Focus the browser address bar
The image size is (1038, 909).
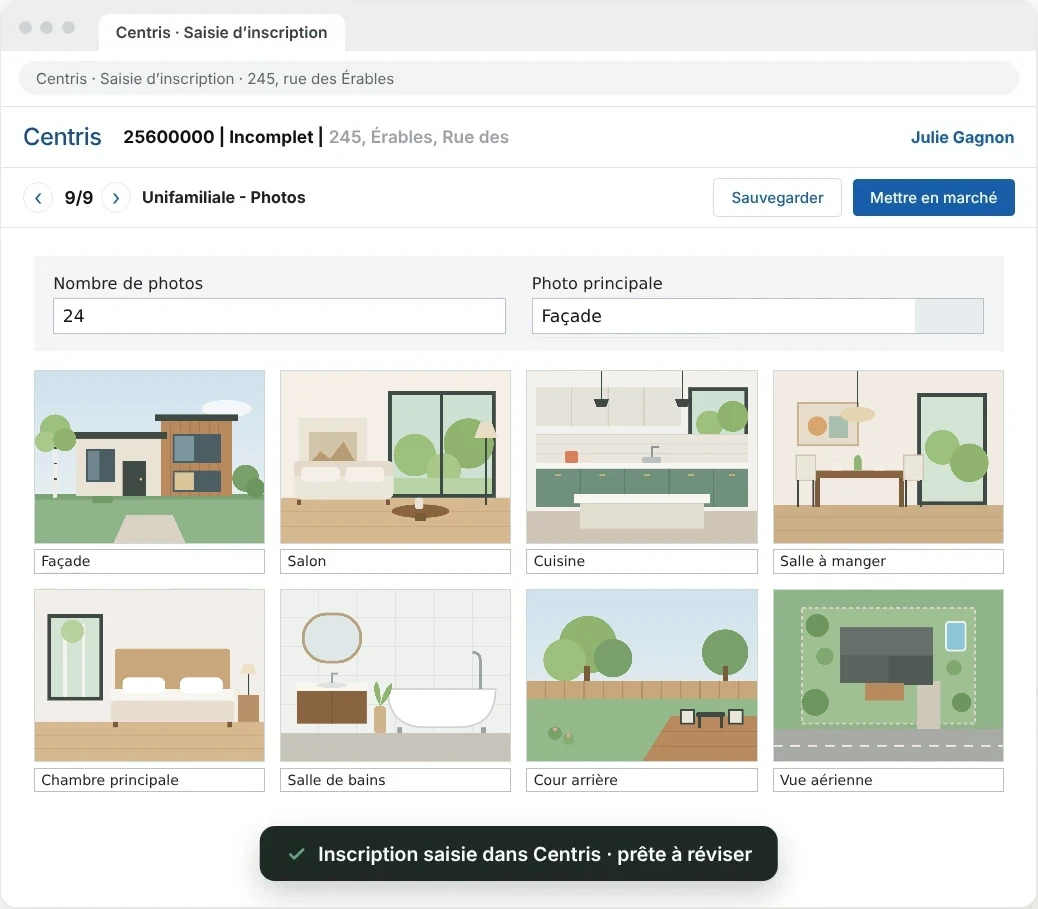(518, 78)
